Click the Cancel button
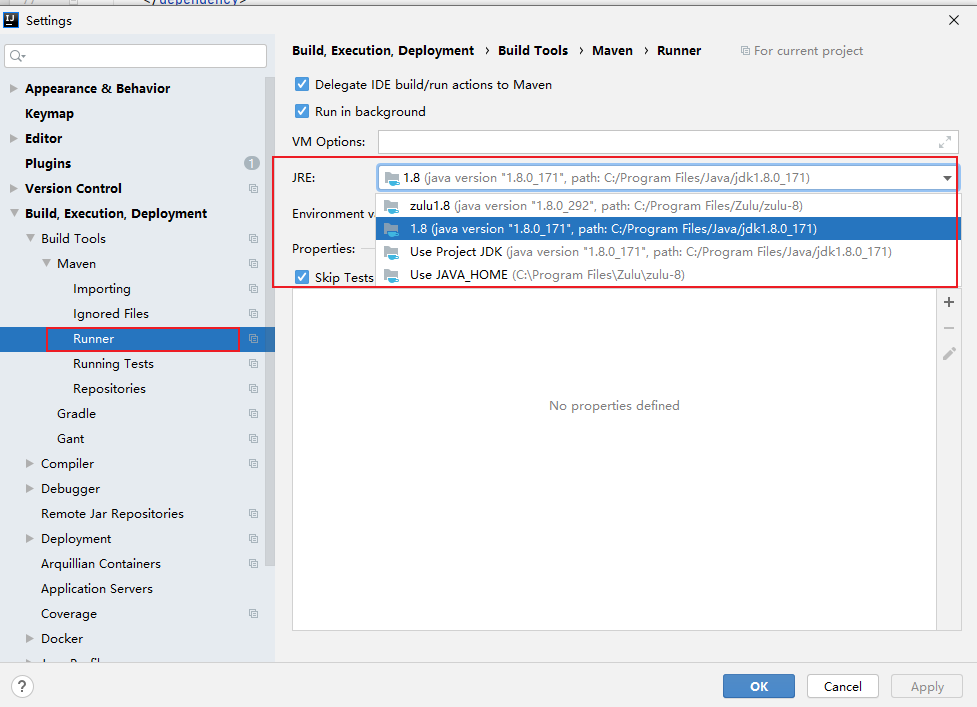 (842, 686)
